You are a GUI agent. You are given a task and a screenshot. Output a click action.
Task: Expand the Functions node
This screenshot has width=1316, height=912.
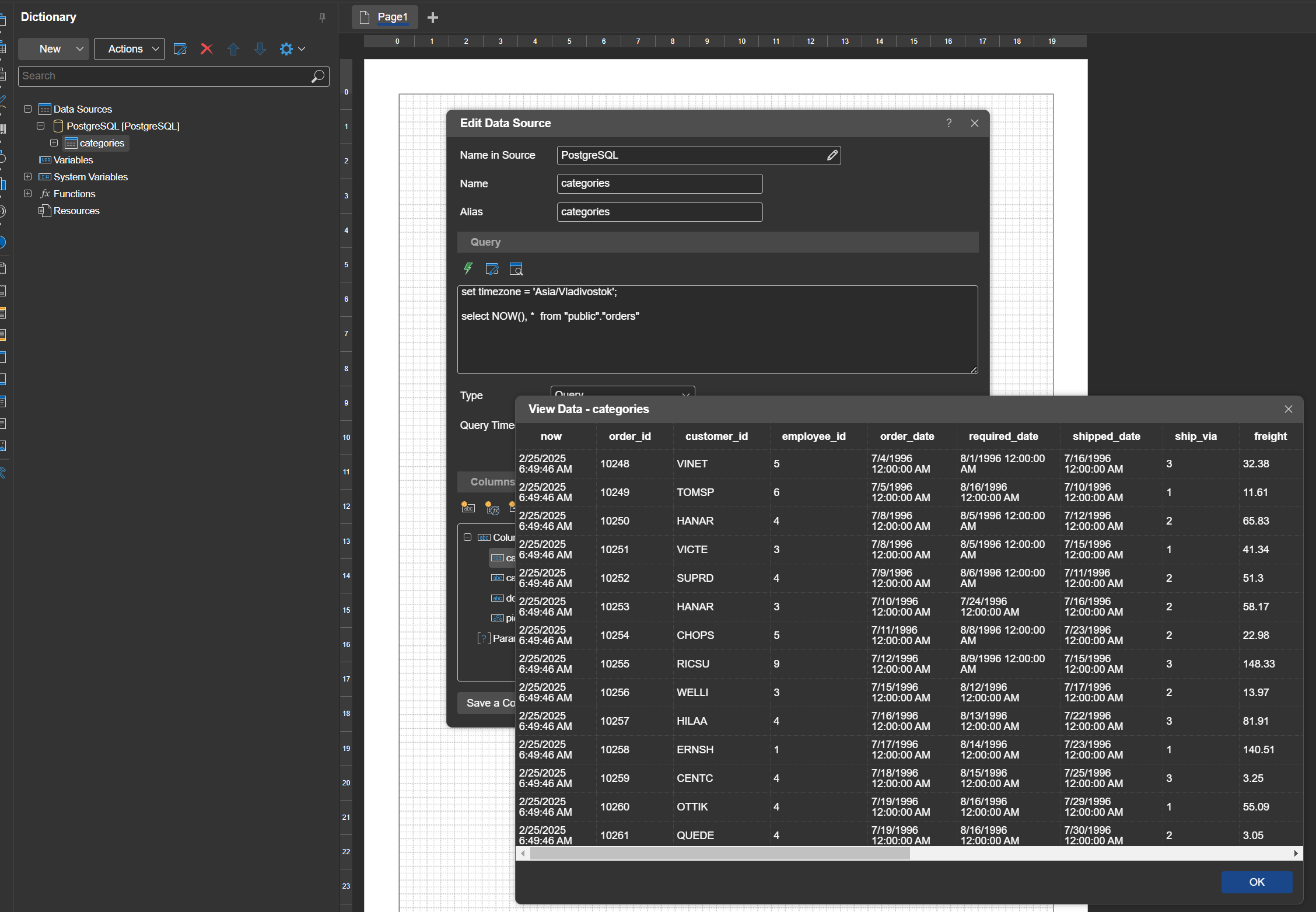pos(27,194)
